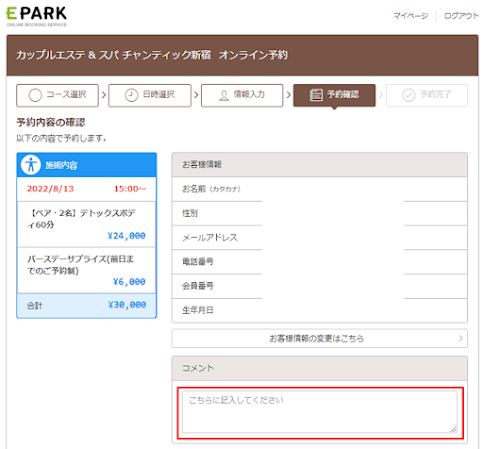Go to the 日時選択 step tab

coord(150,95)
